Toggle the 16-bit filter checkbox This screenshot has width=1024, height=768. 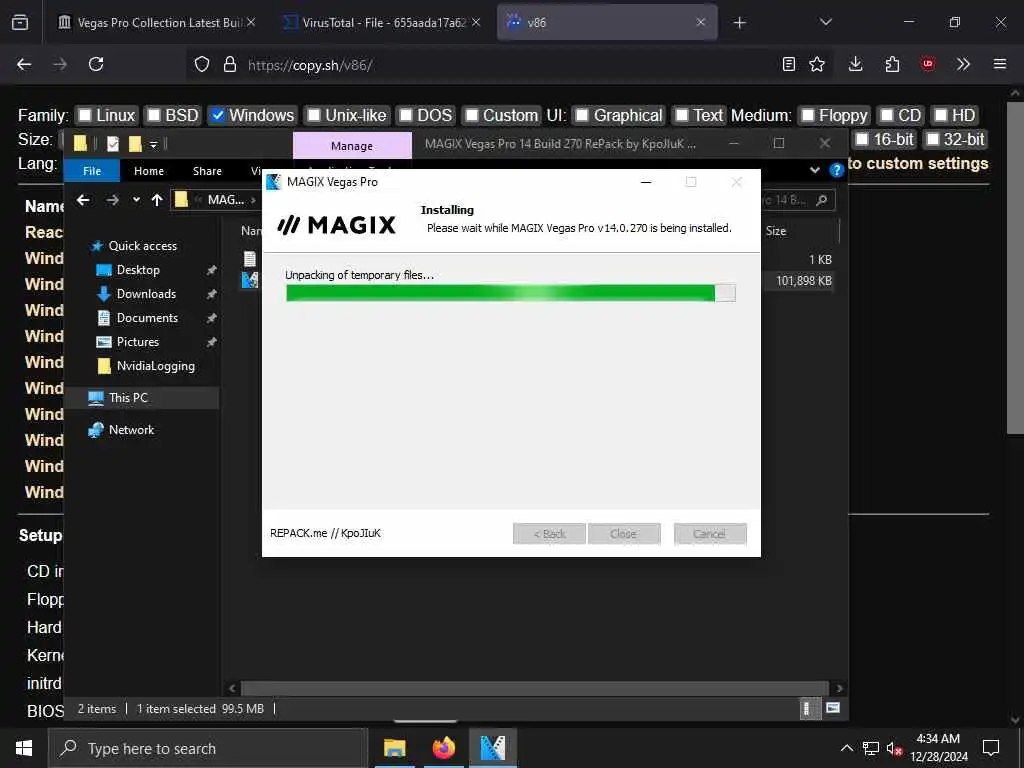click(x=862, y=139)
